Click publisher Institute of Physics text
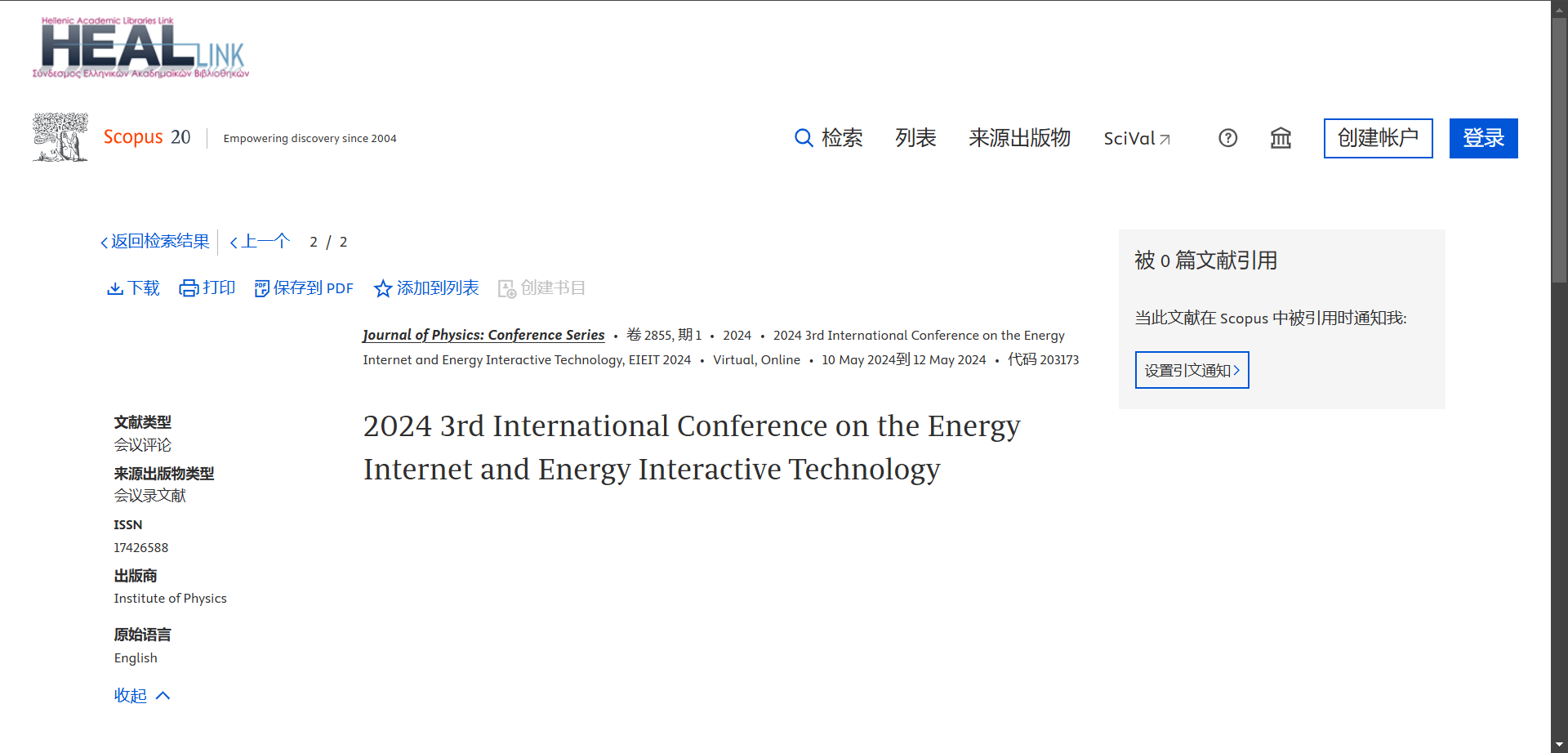1568x753 pixels. coord(171,599)
